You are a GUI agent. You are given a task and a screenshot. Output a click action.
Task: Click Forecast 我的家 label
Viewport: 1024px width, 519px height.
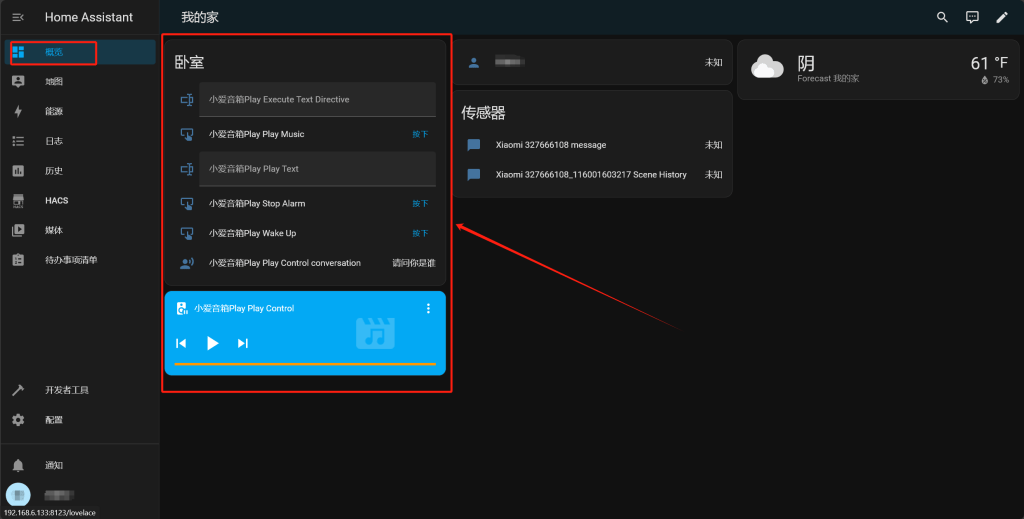tap(828, 78)
